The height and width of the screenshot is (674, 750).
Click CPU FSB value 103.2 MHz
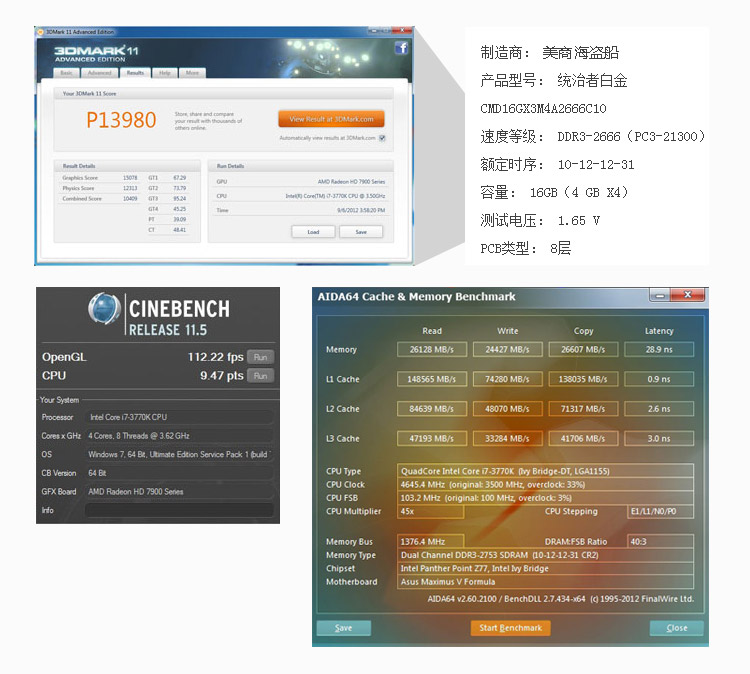click(545, 498)
